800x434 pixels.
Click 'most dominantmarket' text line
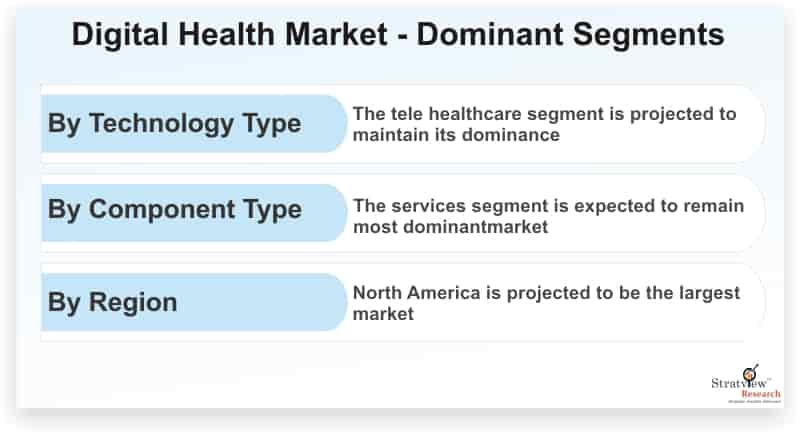coord(451,226)
